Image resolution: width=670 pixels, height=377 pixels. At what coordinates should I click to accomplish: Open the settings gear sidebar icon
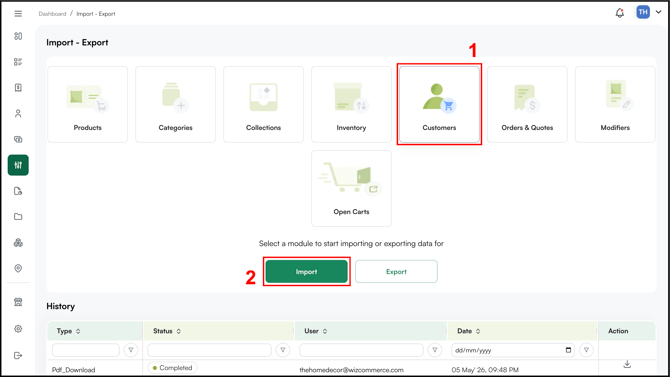18,329
